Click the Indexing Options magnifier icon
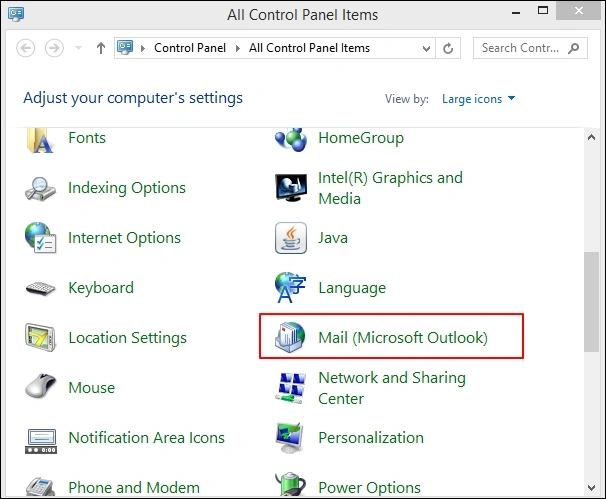Image resolution: width=606 pixels, height=499 pixels. (x=41, y=188)
